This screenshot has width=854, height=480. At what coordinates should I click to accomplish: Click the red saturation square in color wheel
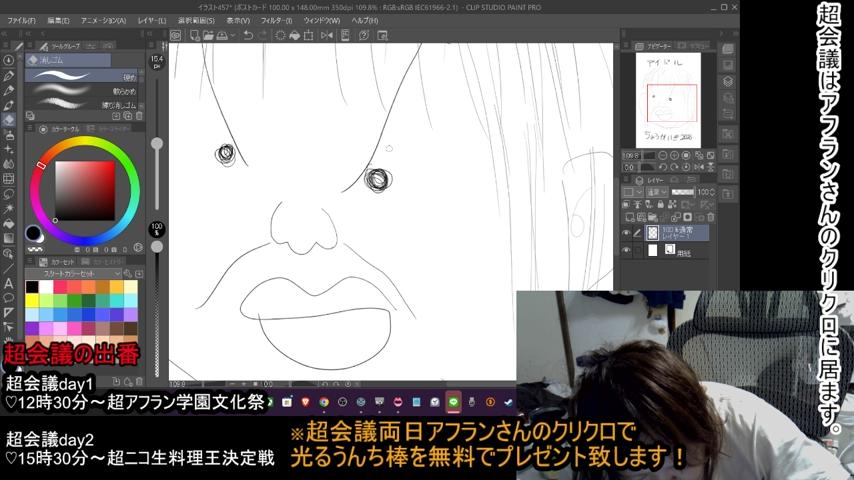(x=85, y=190)
